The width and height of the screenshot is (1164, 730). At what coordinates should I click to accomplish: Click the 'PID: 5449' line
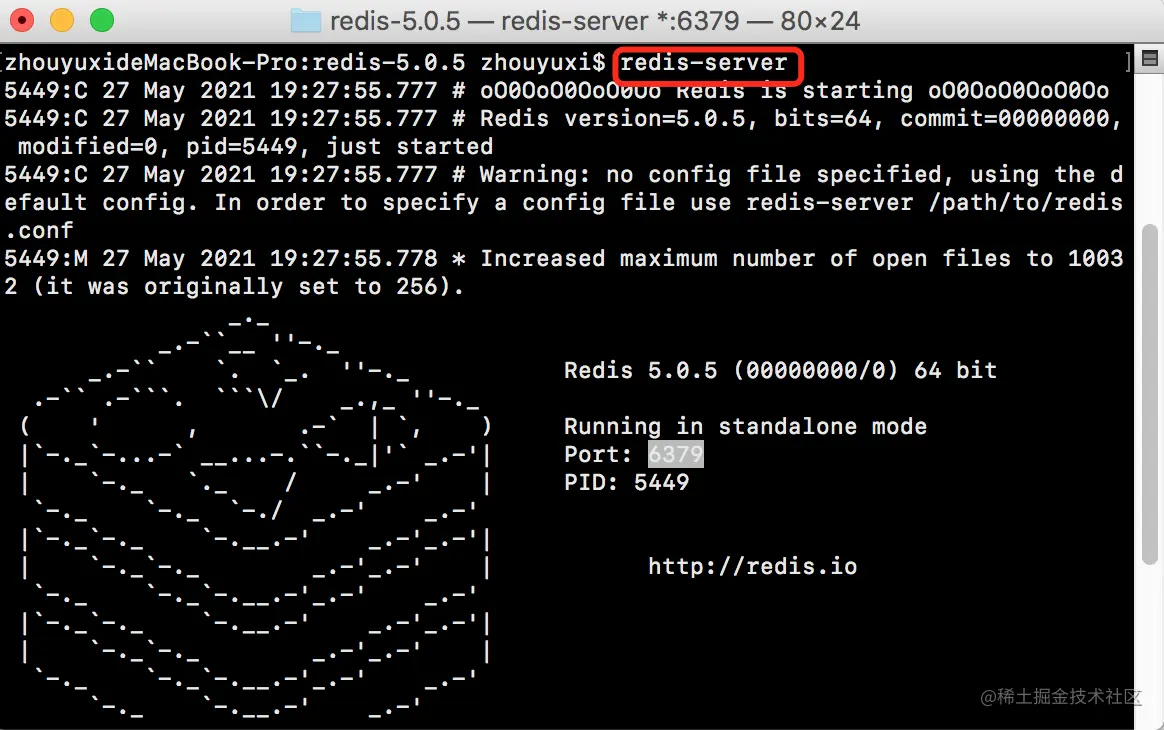pos(627,483)
